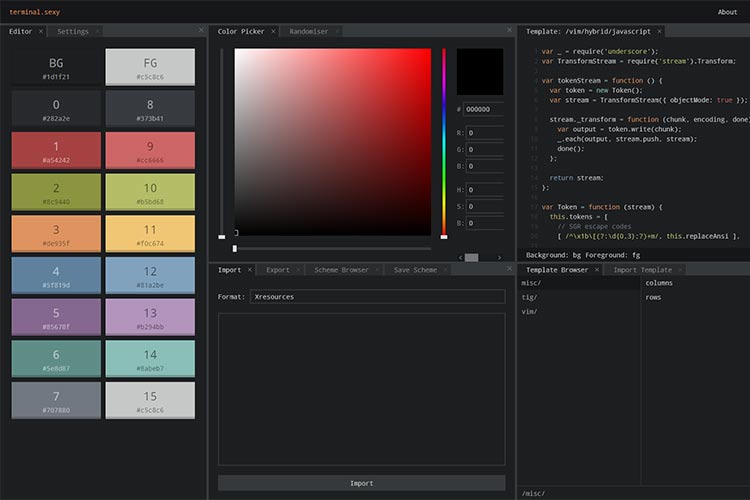
Task: Open the Export tab
Action: (278, 270)
